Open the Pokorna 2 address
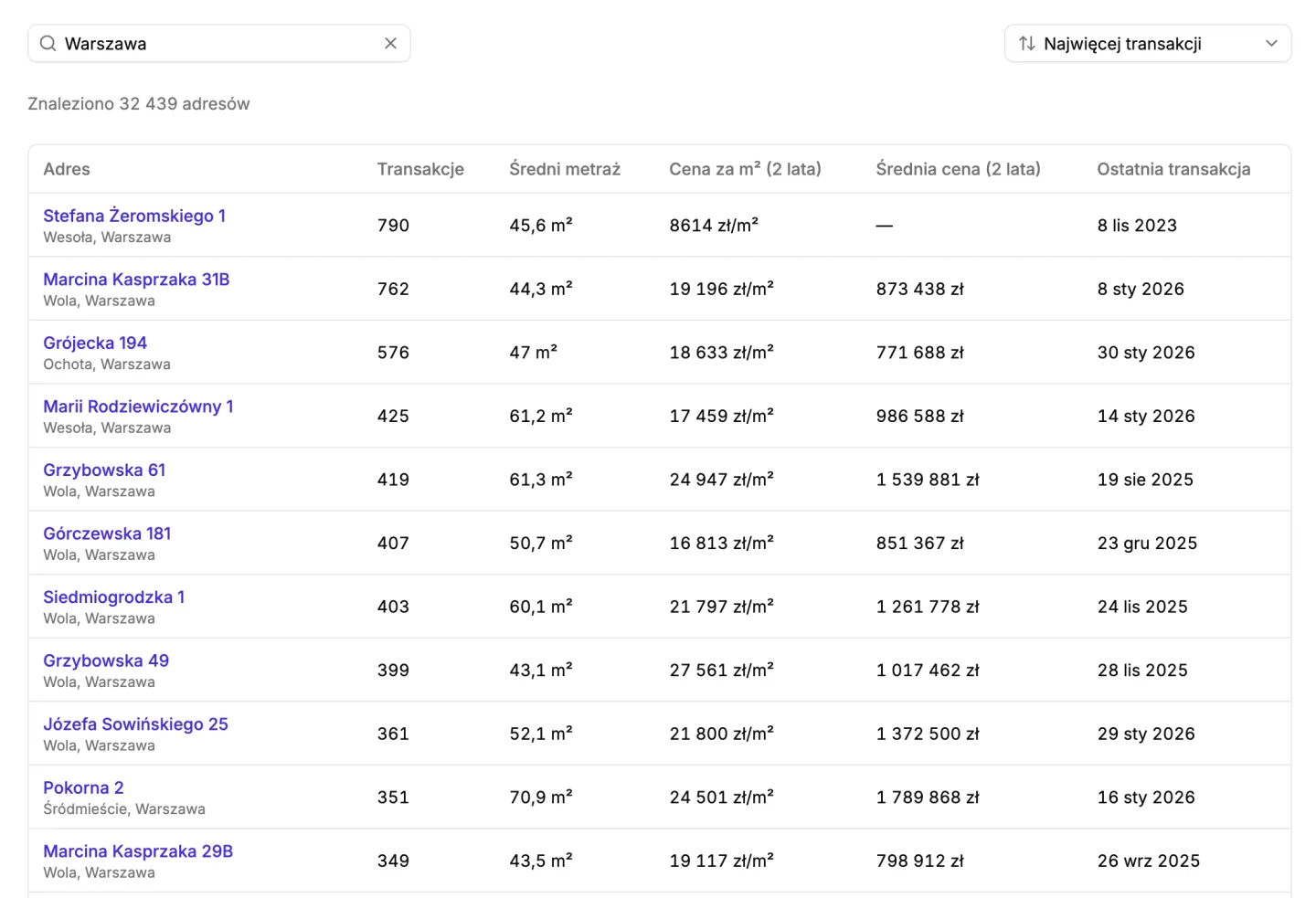This screenshot has width=1316, height=898. coord(83,787)
